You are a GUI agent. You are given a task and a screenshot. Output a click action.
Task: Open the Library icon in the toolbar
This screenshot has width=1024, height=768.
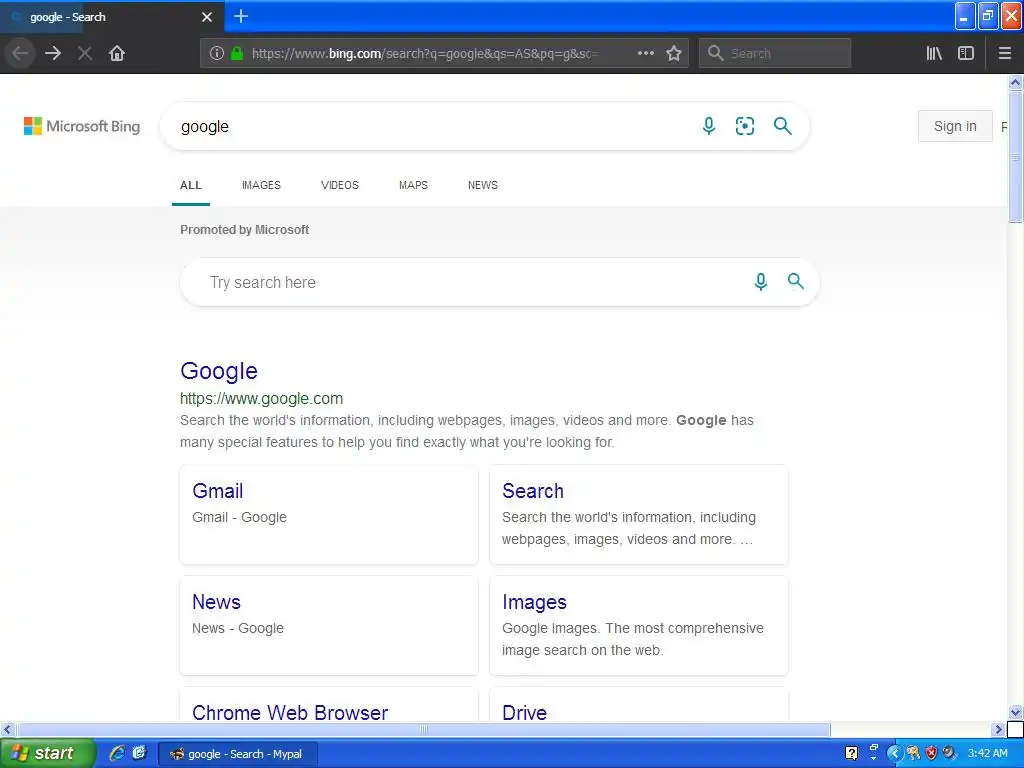click(x=934, y=54)
